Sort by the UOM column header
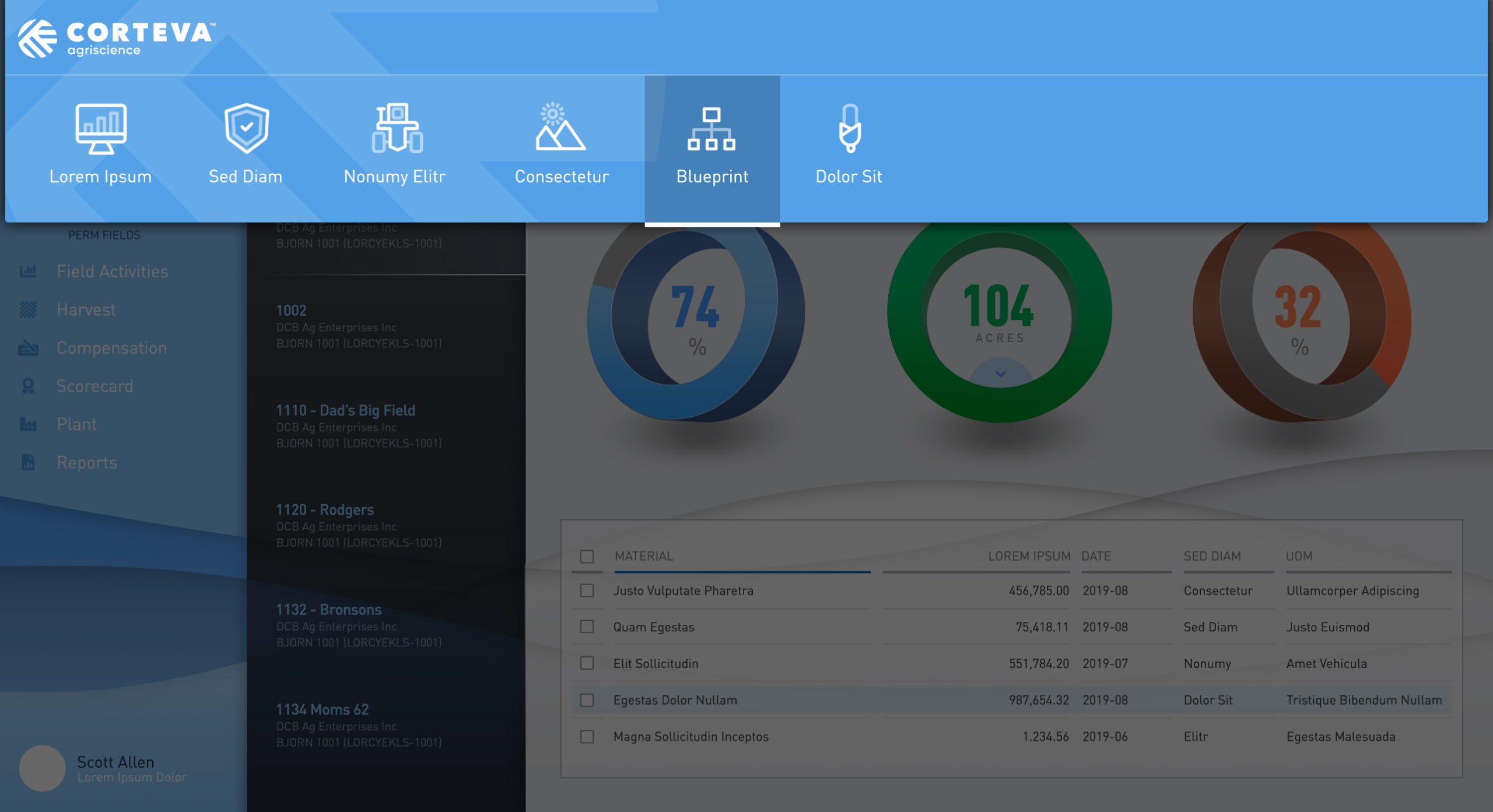1493x812 pixels. pyautogui.click(x=1299, y=556)
